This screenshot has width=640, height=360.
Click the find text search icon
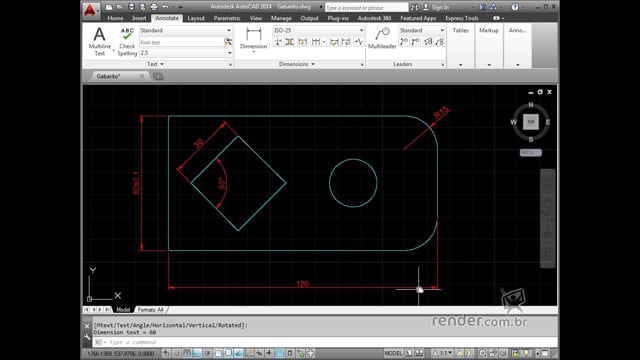[228, 42]
